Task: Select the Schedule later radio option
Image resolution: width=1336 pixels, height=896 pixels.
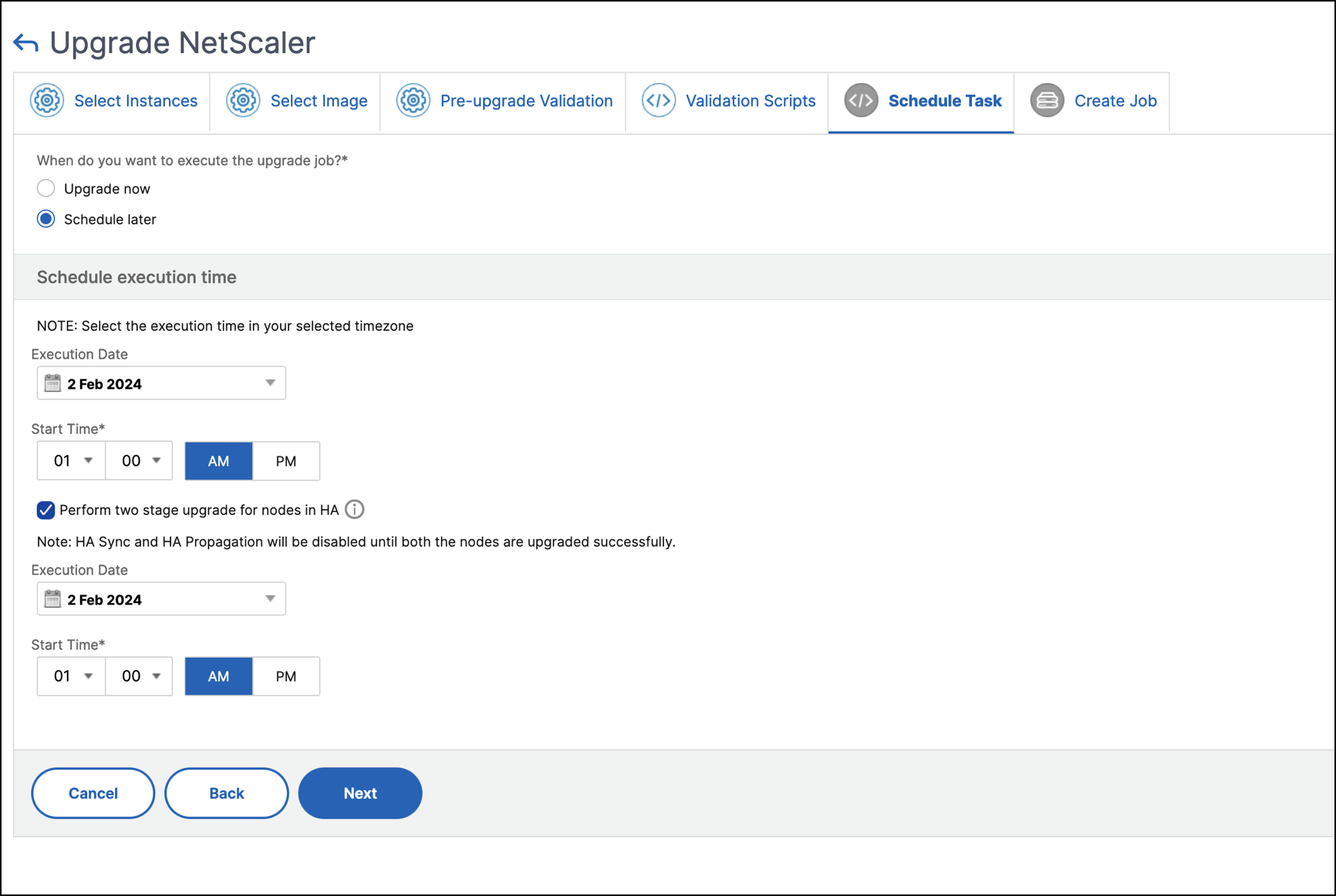Action: point(46,220)
